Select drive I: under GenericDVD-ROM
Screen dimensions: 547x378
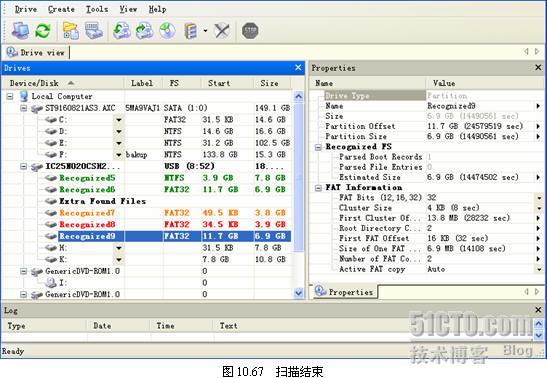(63, 282)
